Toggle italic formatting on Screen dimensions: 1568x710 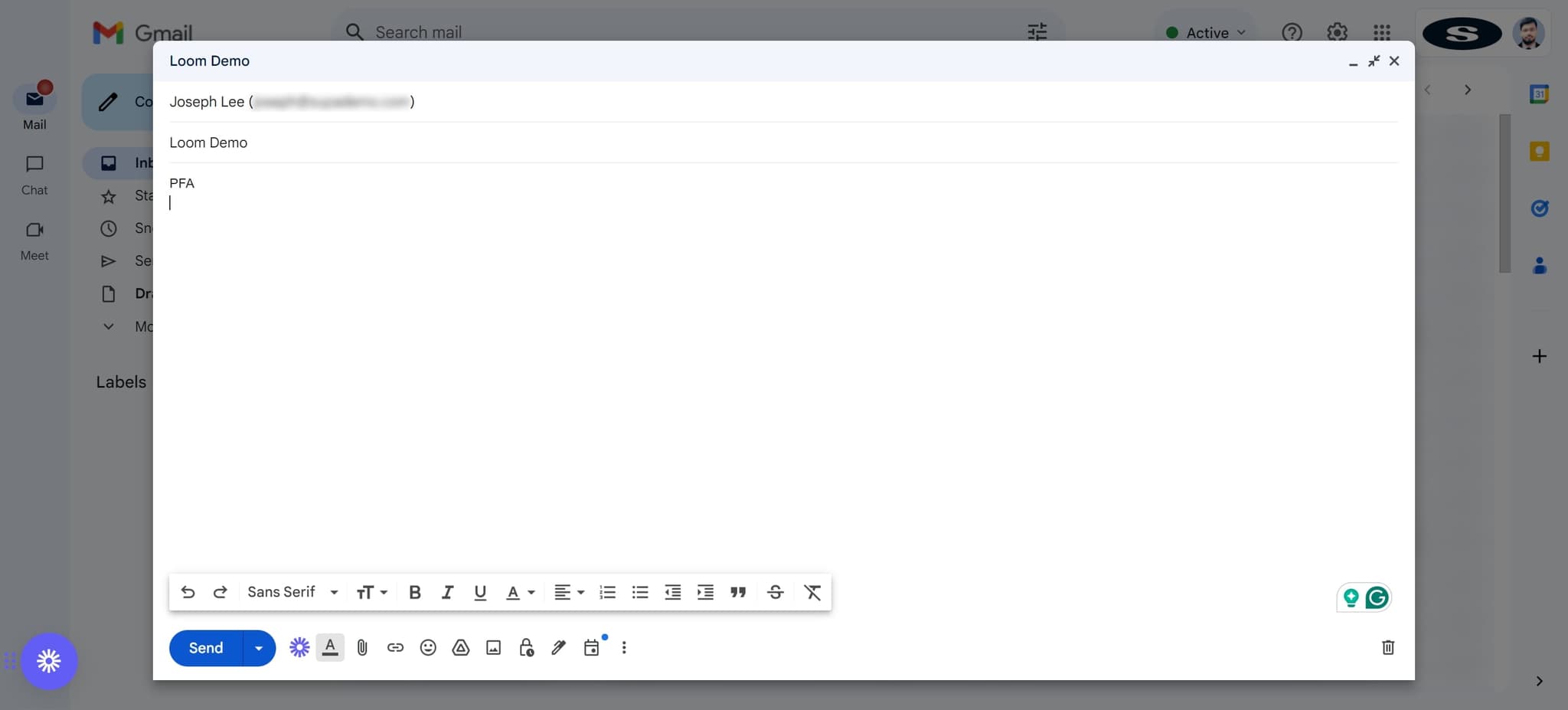coord(447,591)
